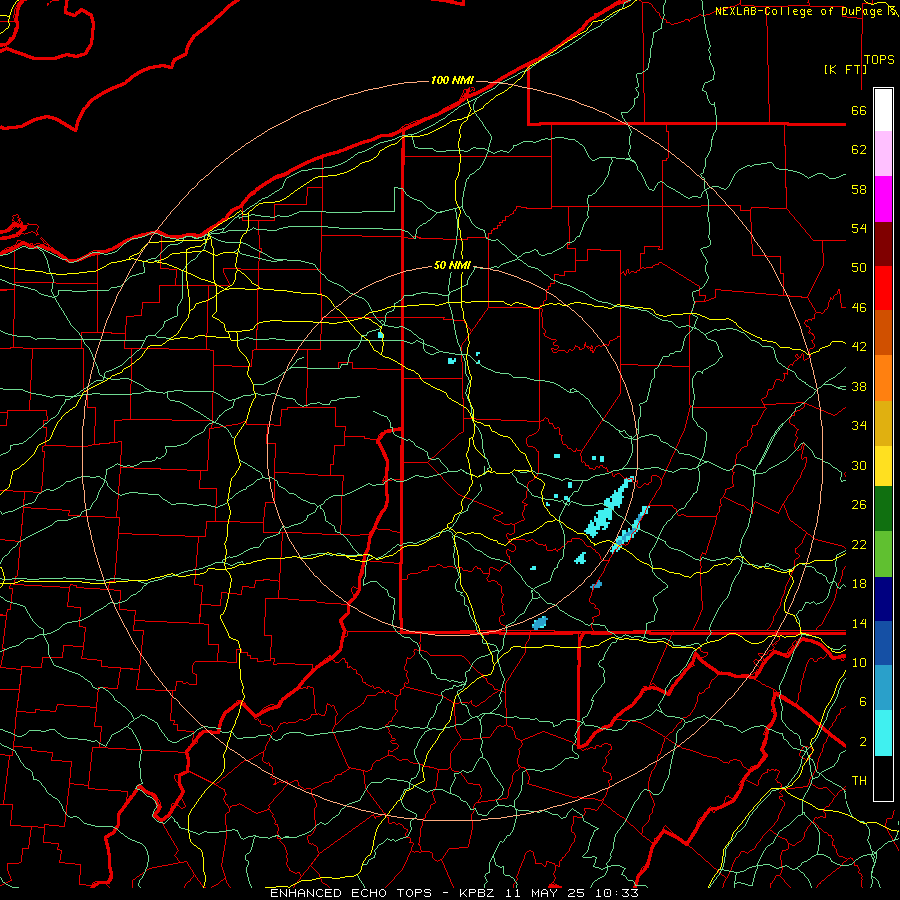Click the "100 NMI" range ring label

pyautogui.click(x=452, y=80)
